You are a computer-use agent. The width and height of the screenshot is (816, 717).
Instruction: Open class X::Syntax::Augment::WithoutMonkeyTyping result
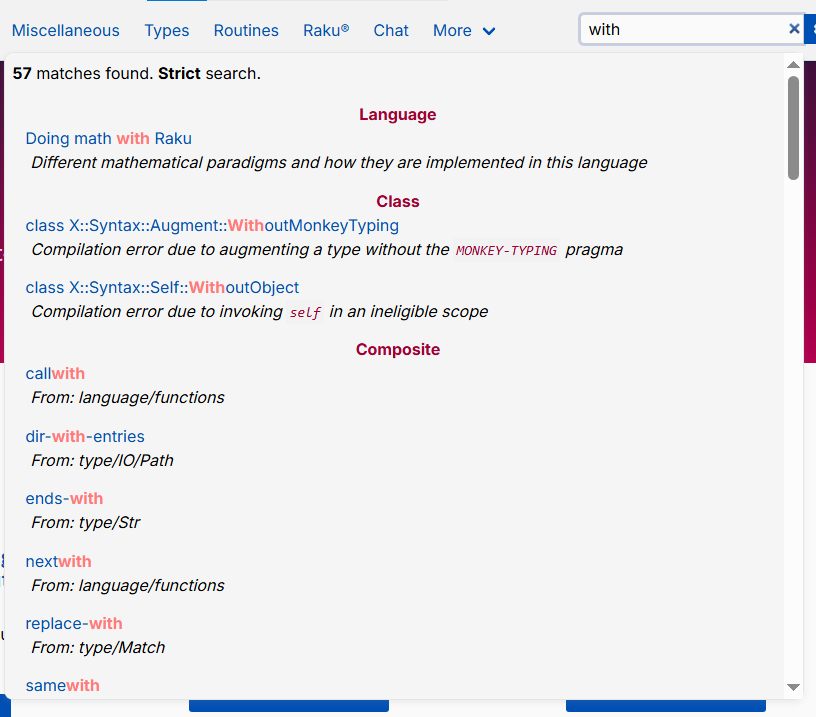(212, 225)
